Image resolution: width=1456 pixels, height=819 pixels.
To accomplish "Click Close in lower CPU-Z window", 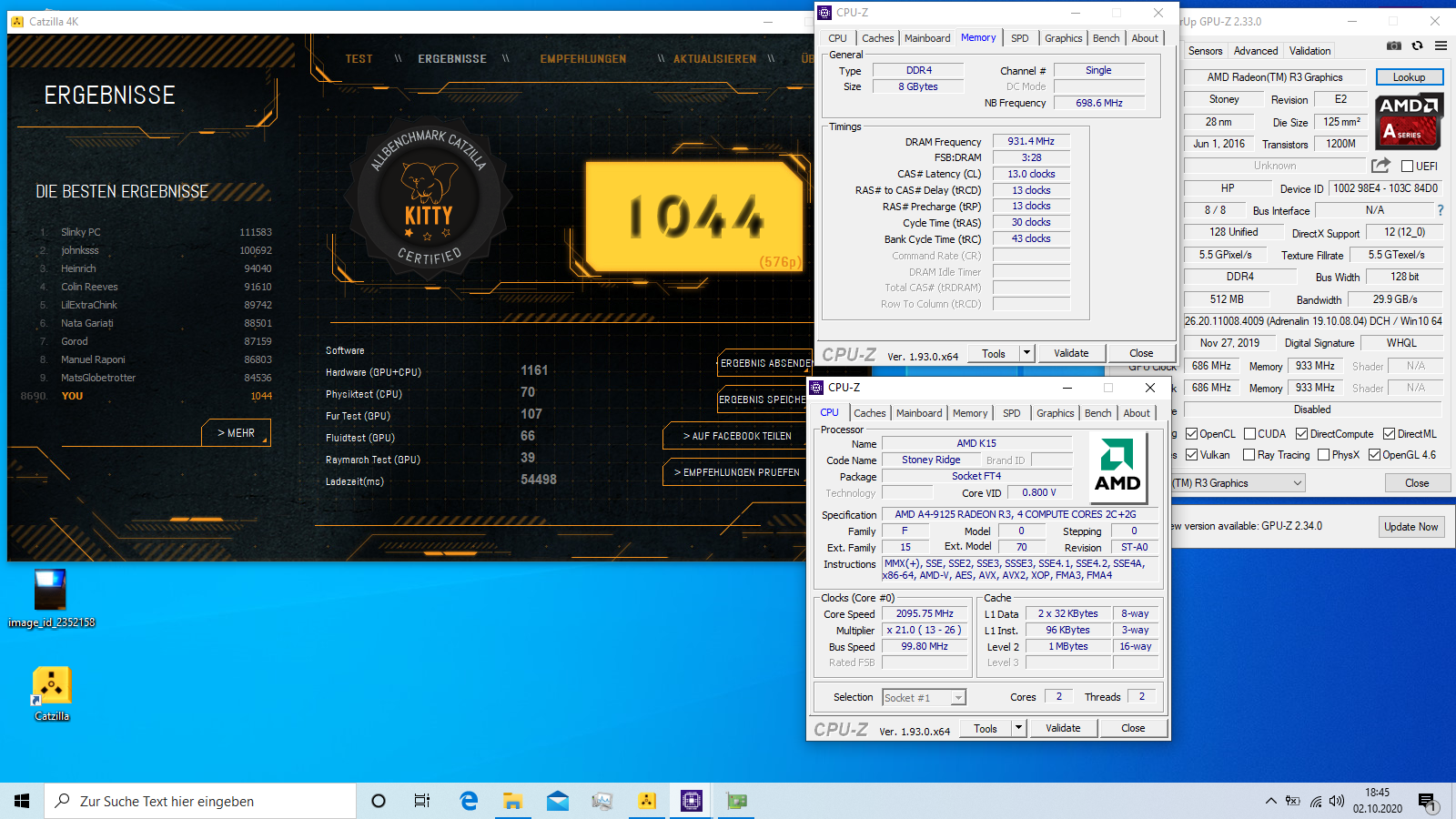I will (1133, 728).
